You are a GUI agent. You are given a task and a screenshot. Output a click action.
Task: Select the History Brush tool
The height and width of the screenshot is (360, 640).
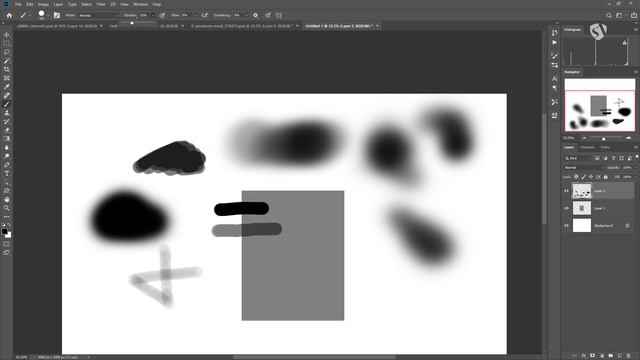[7, 121]
